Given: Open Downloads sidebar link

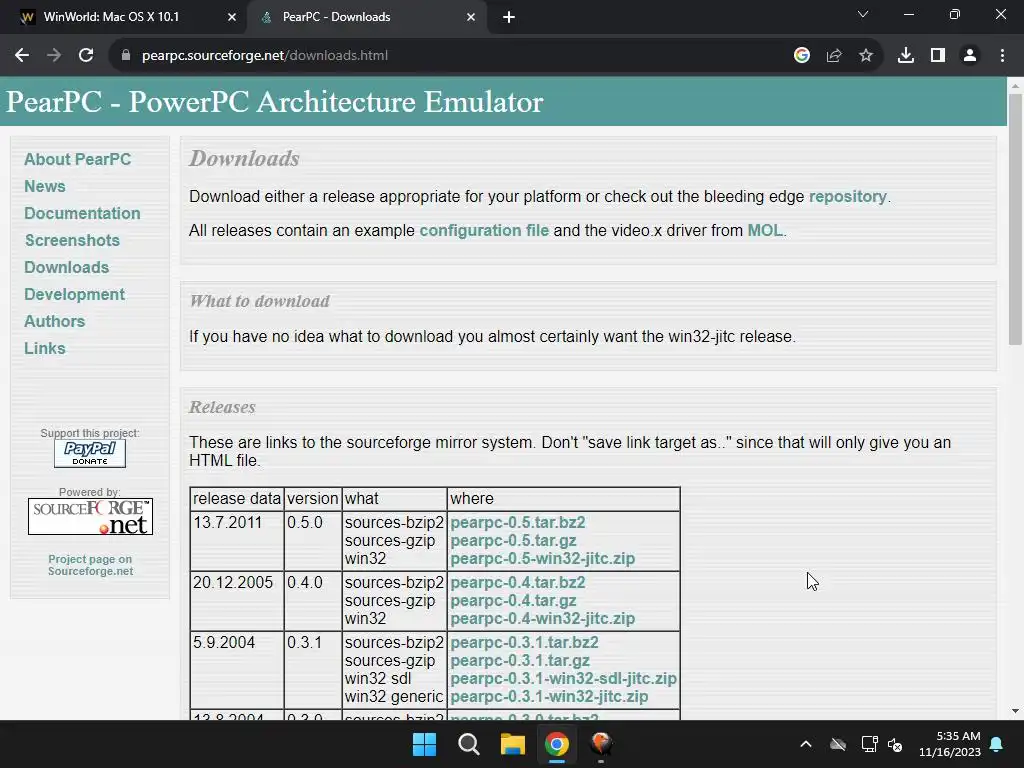Looking at the screenshot, I should pos(67,267).
